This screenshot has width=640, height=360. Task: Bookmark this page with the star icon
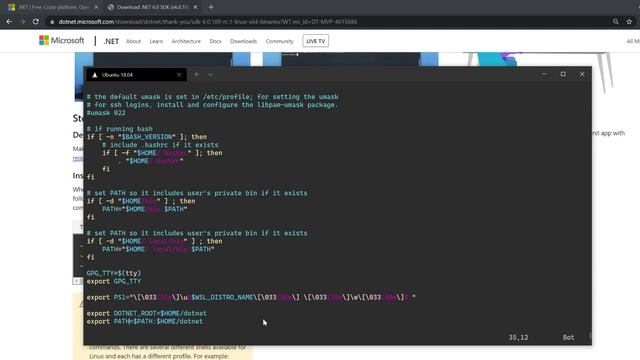(629, 22)
